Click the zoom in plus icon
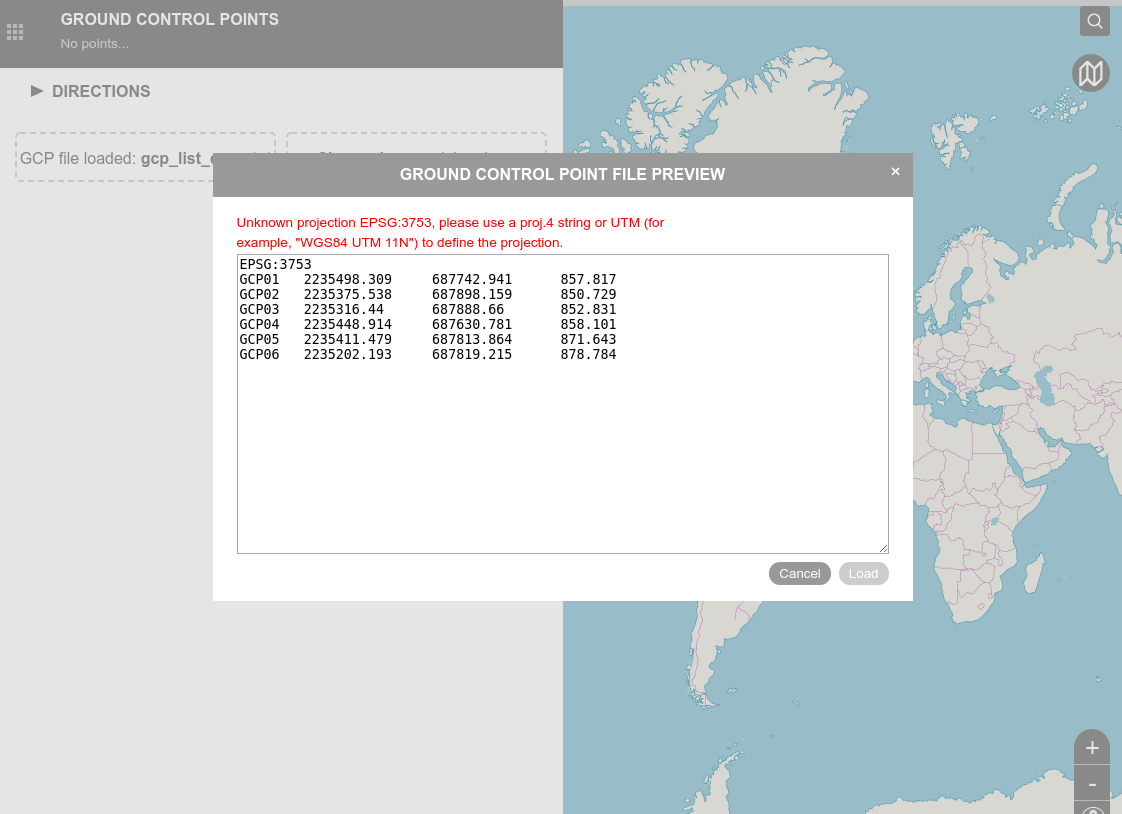 coord(1091,746)
